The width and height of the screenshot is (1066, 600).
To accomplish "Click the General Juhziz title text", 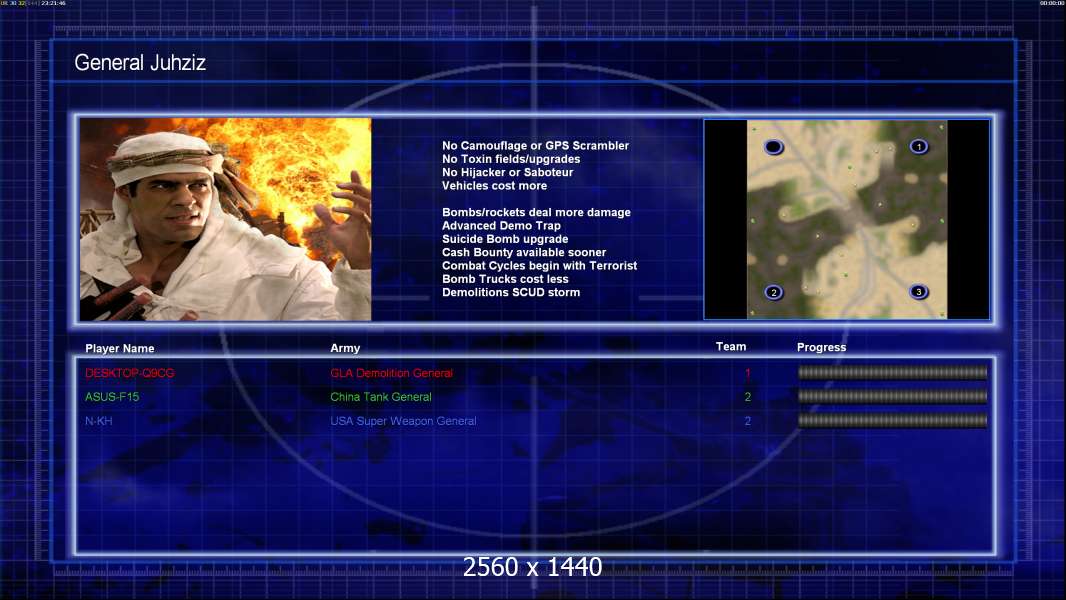I will 140,63.
